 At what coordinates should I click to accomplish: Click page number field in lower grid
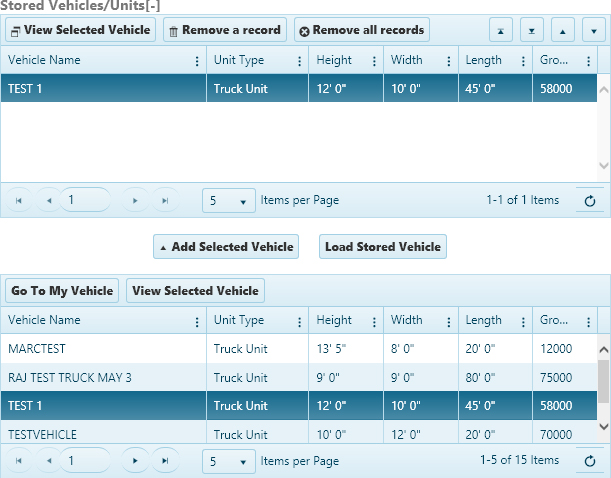point(85,461)
